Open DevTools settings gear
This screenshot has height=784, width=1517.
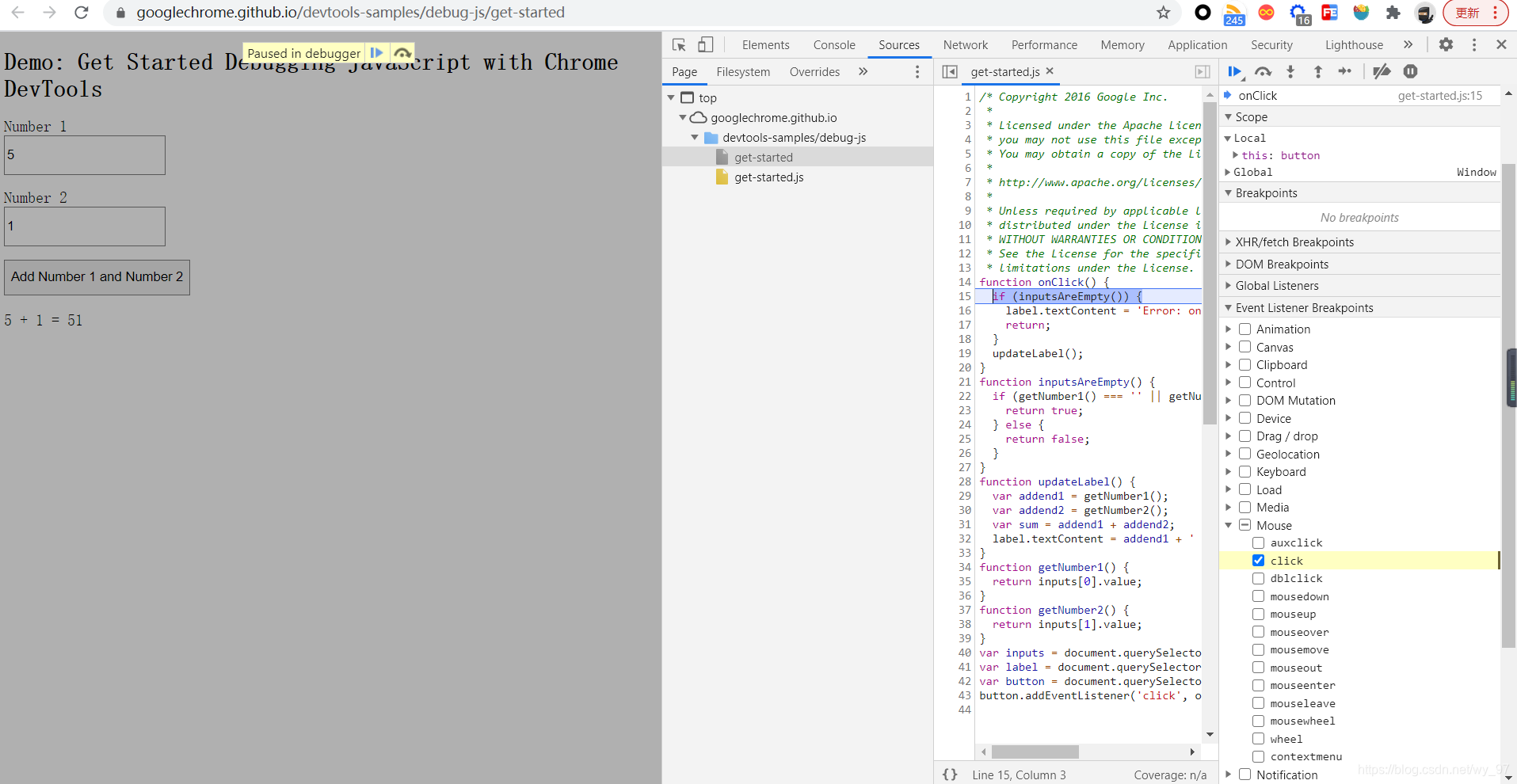[x=1446, y=44]
